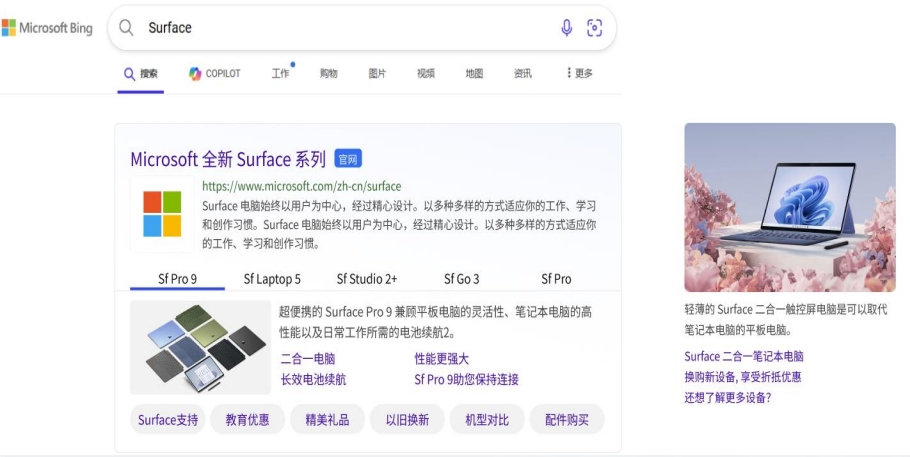Click the Microsoft four-color logo thumbnail
The height and width of the screenshot is (457, 910).
pos(162,214)
